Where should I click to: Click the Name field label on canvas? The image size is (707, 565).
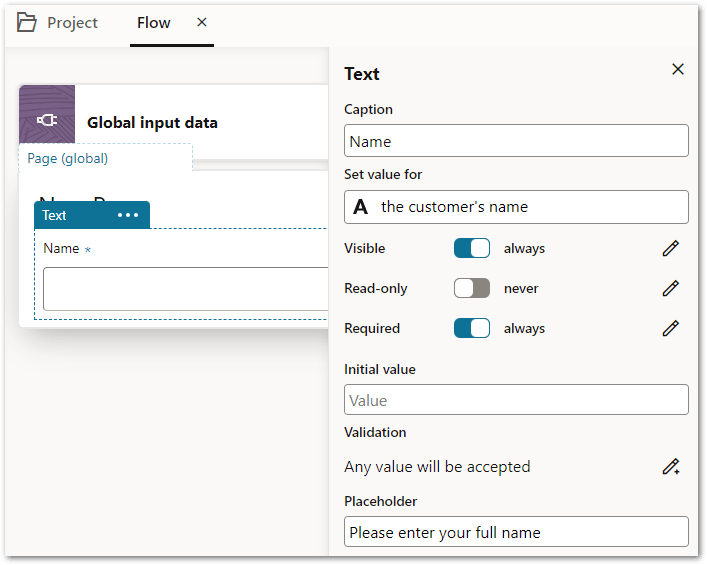tap(61, 248)
